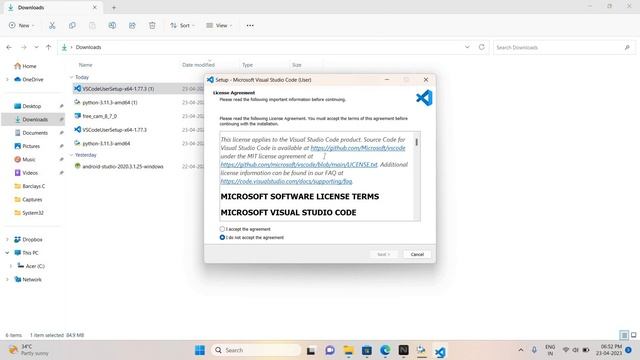
Task: Click the Refresh icon beside address bar
Action: [482, 47]
